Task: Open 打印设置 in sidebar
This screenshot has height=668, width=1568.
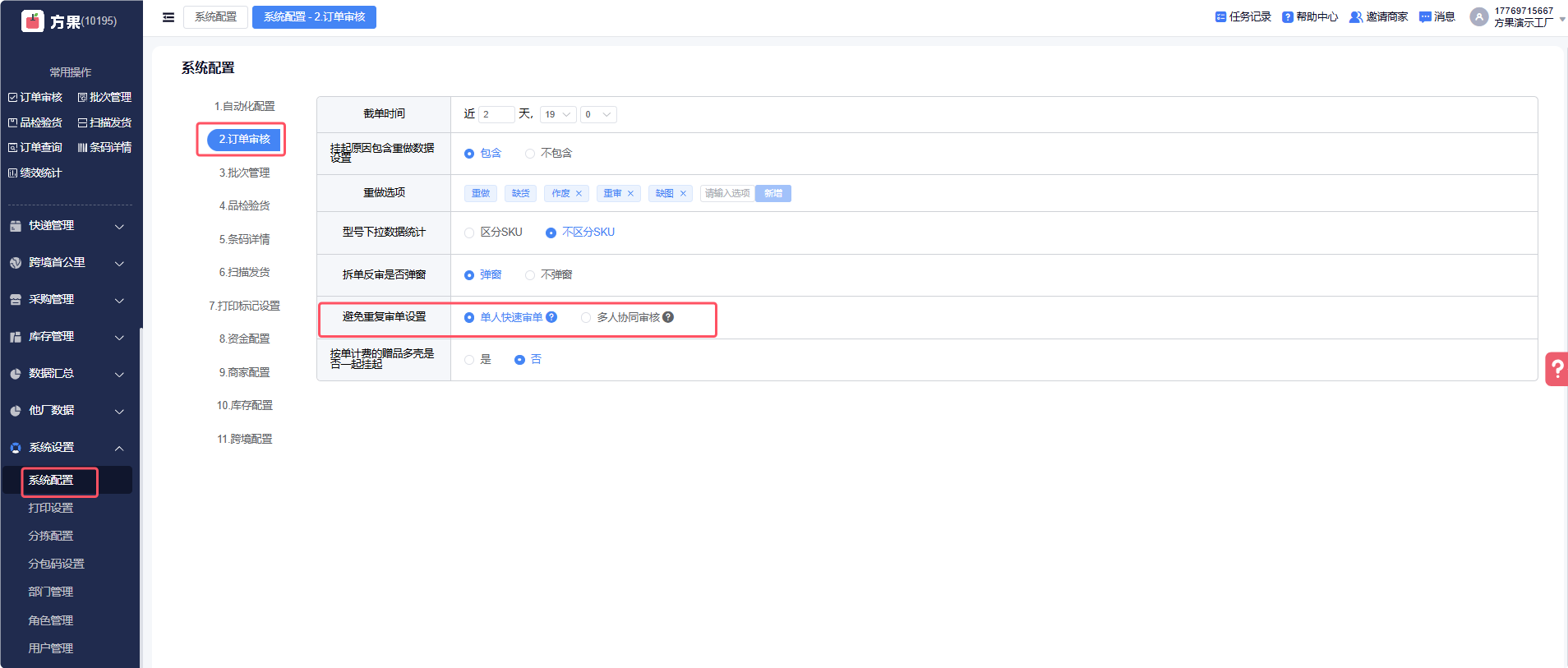Action: coord(51,508)
